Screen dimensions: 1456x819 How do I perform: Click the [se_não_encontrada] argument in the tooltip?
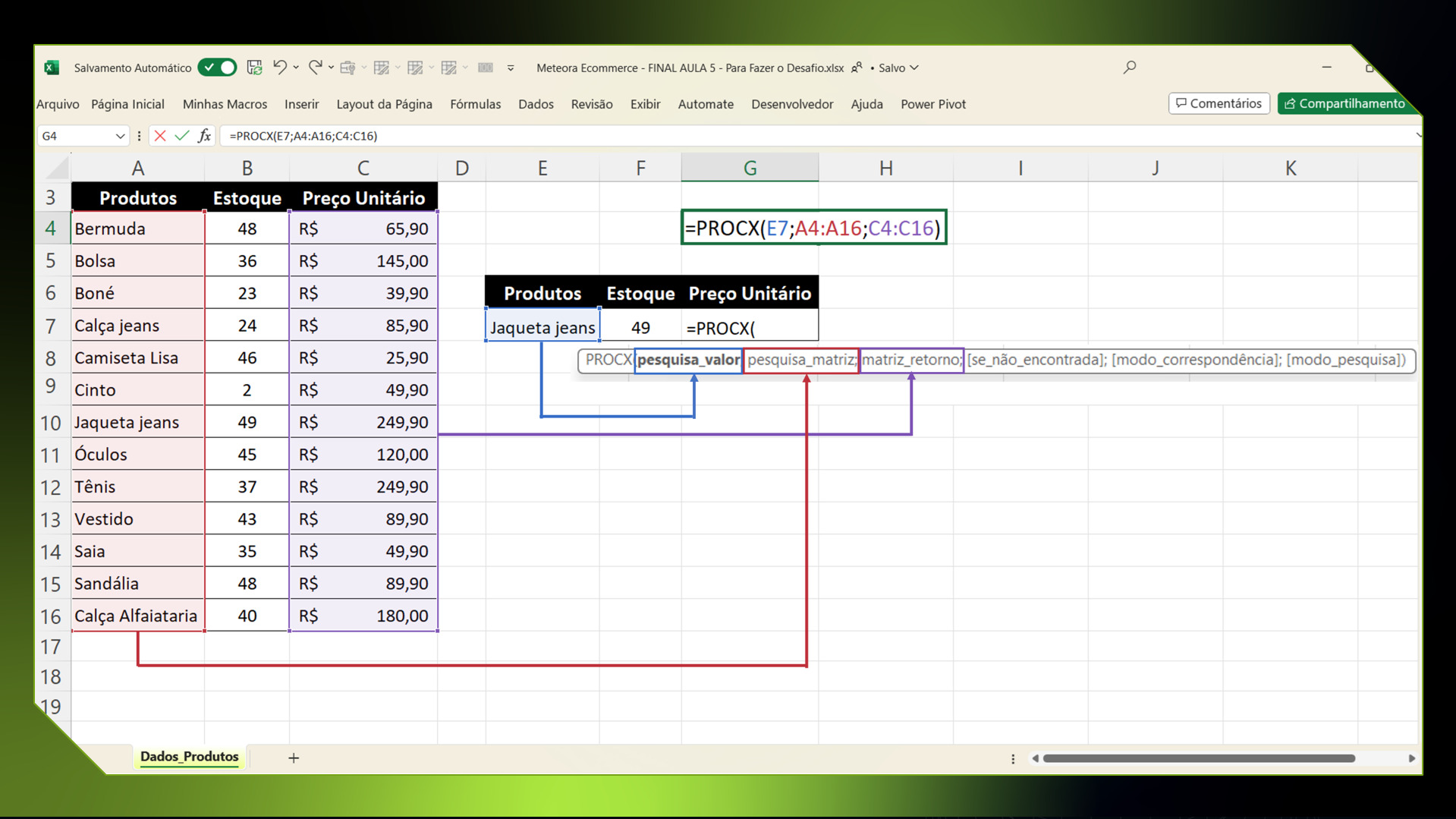tap(1037, 360)
